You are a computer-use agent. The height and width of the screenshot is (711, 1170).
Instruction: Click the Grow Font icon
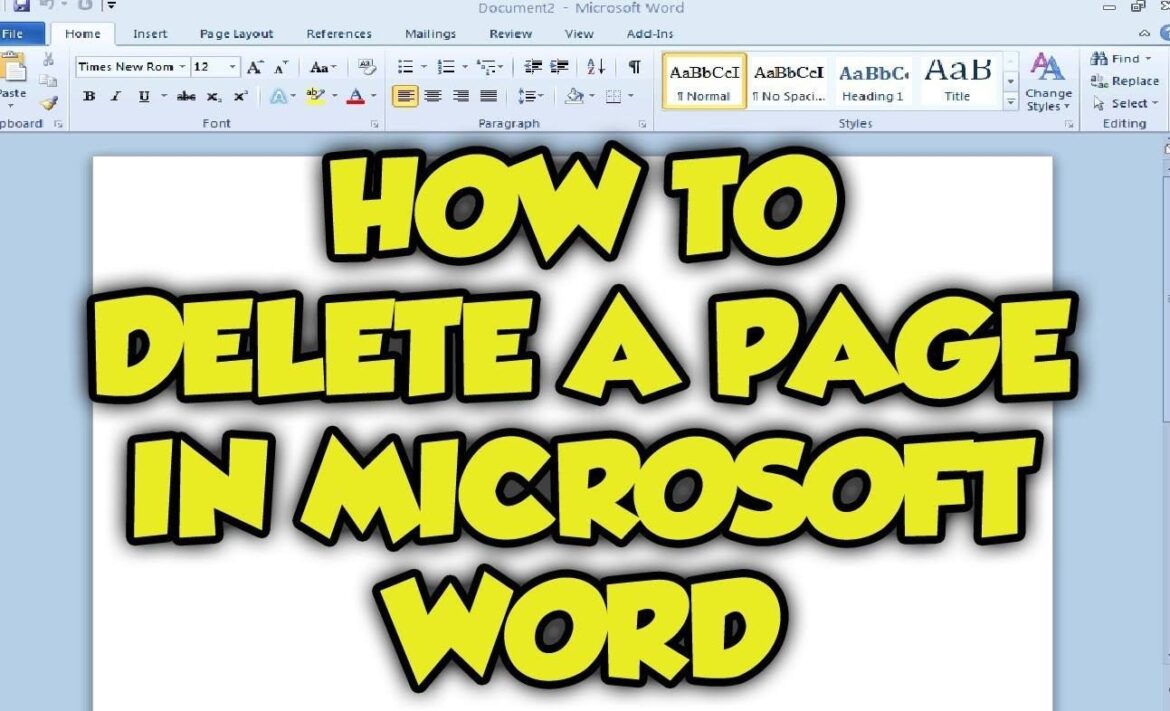point(255,67)
